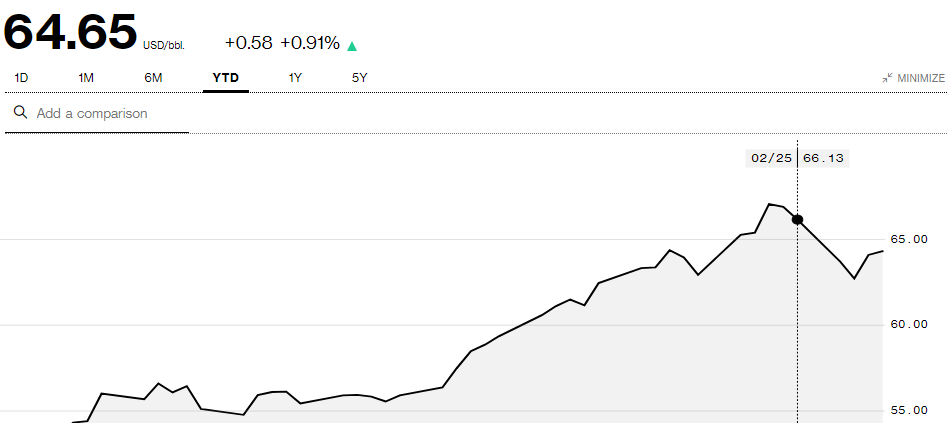
Task: Select the 1M chart range
Action: coord(86,77)
